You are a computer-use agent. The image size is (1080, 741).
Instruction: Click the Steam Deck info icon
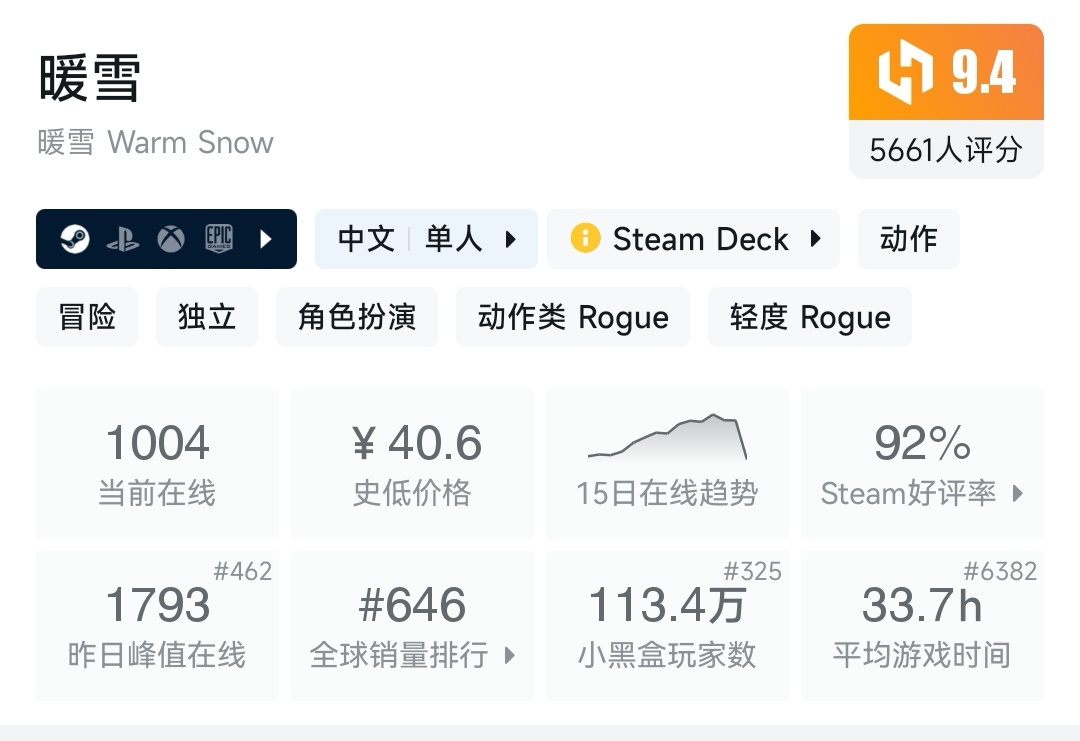click(x=584, y=239)
